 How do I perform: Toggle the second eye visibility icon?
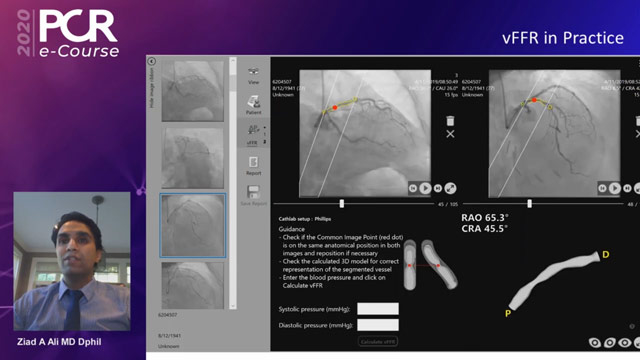click(609, 342)
